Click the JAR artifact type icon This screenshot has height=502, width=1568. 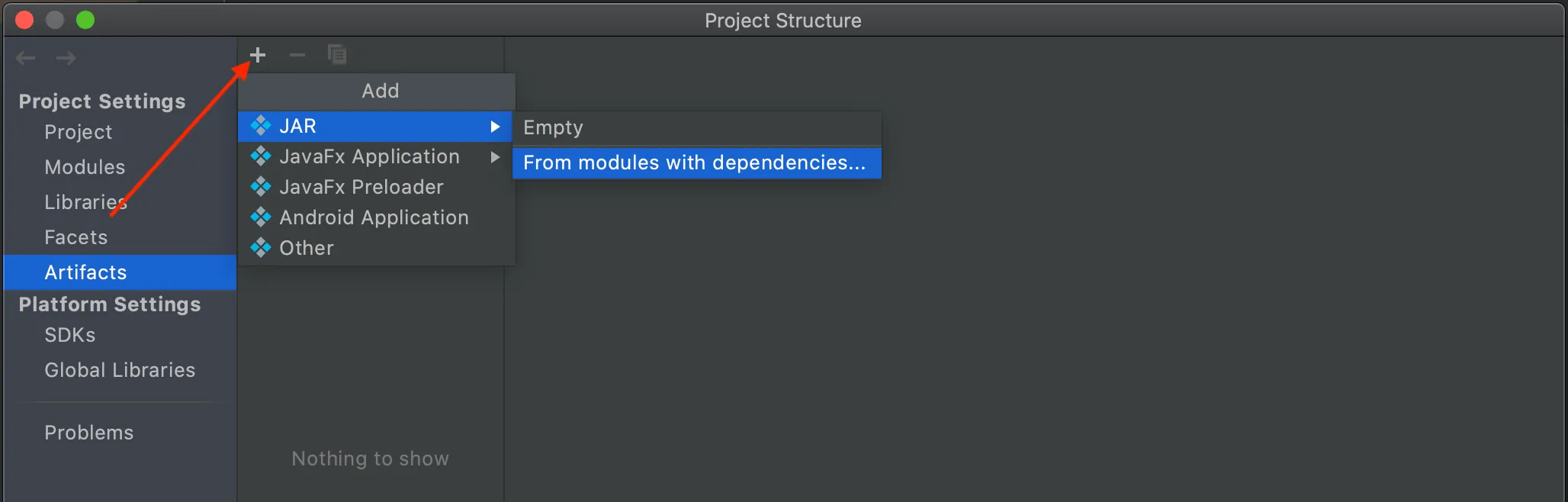click(261, 126)
